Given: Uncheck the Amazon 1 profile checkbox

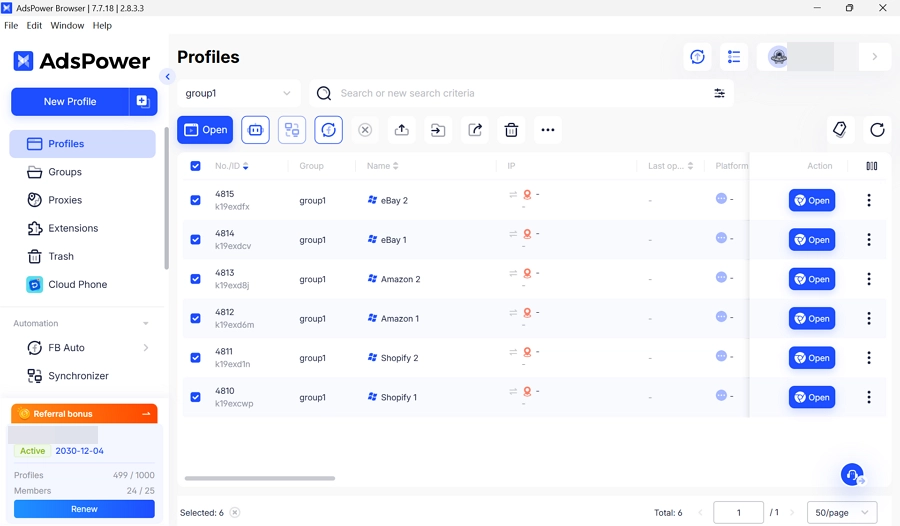Looking at the screenshot, I should [195, 319].
